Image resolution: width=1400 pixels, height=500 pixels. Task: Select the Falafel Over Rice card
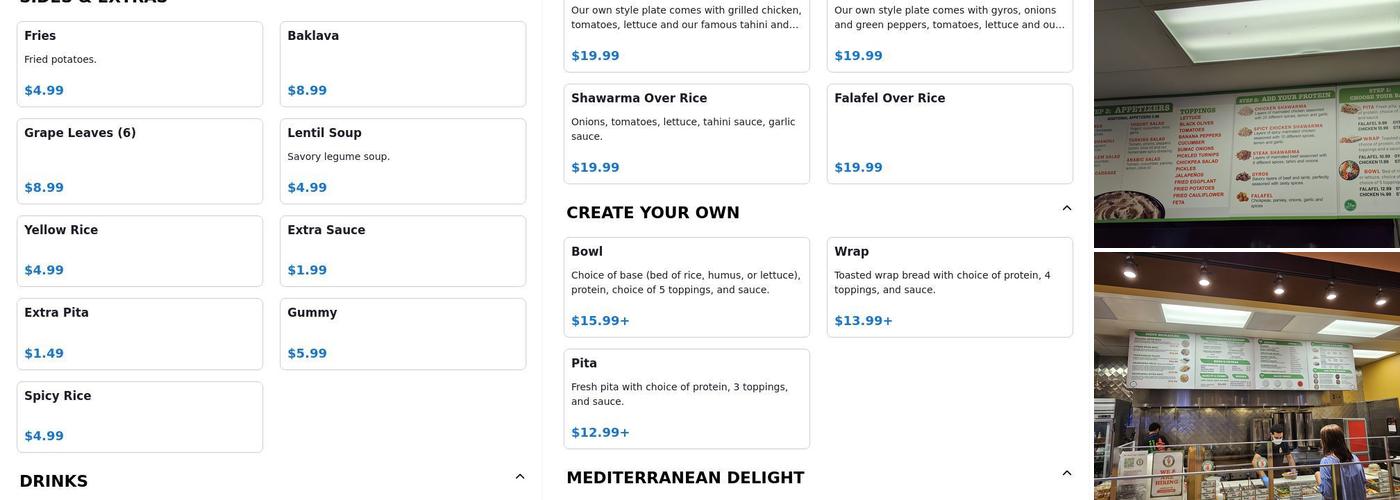(949, 134)
